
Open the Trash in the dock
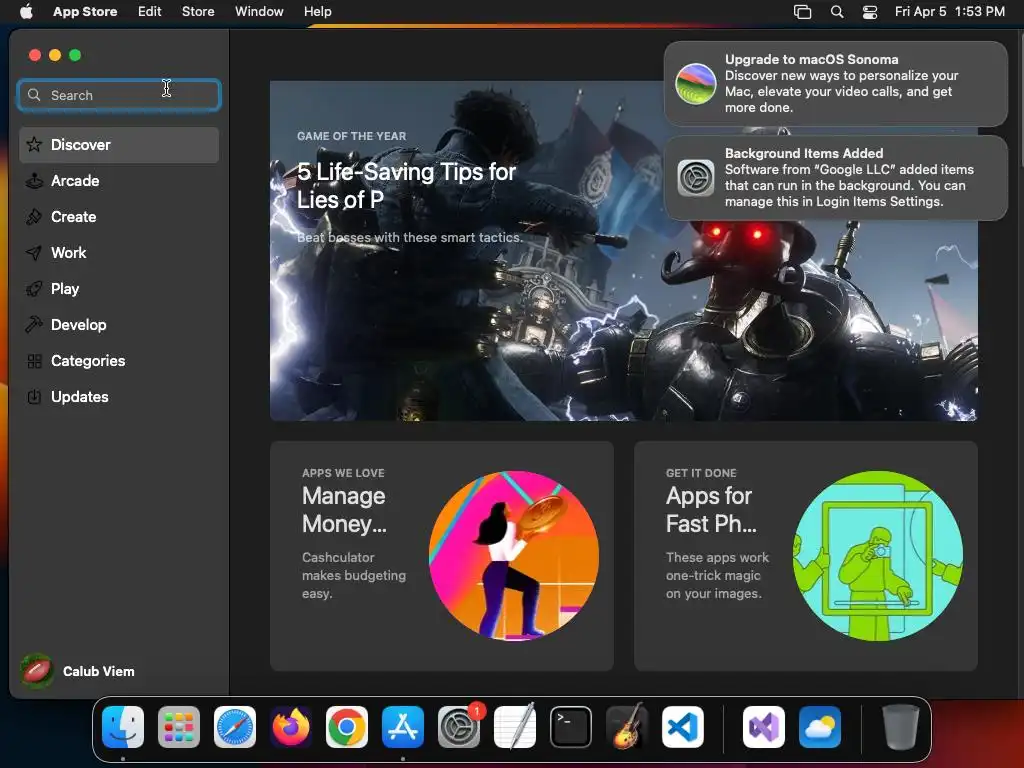pyautogui.click(x=901, y=727)
